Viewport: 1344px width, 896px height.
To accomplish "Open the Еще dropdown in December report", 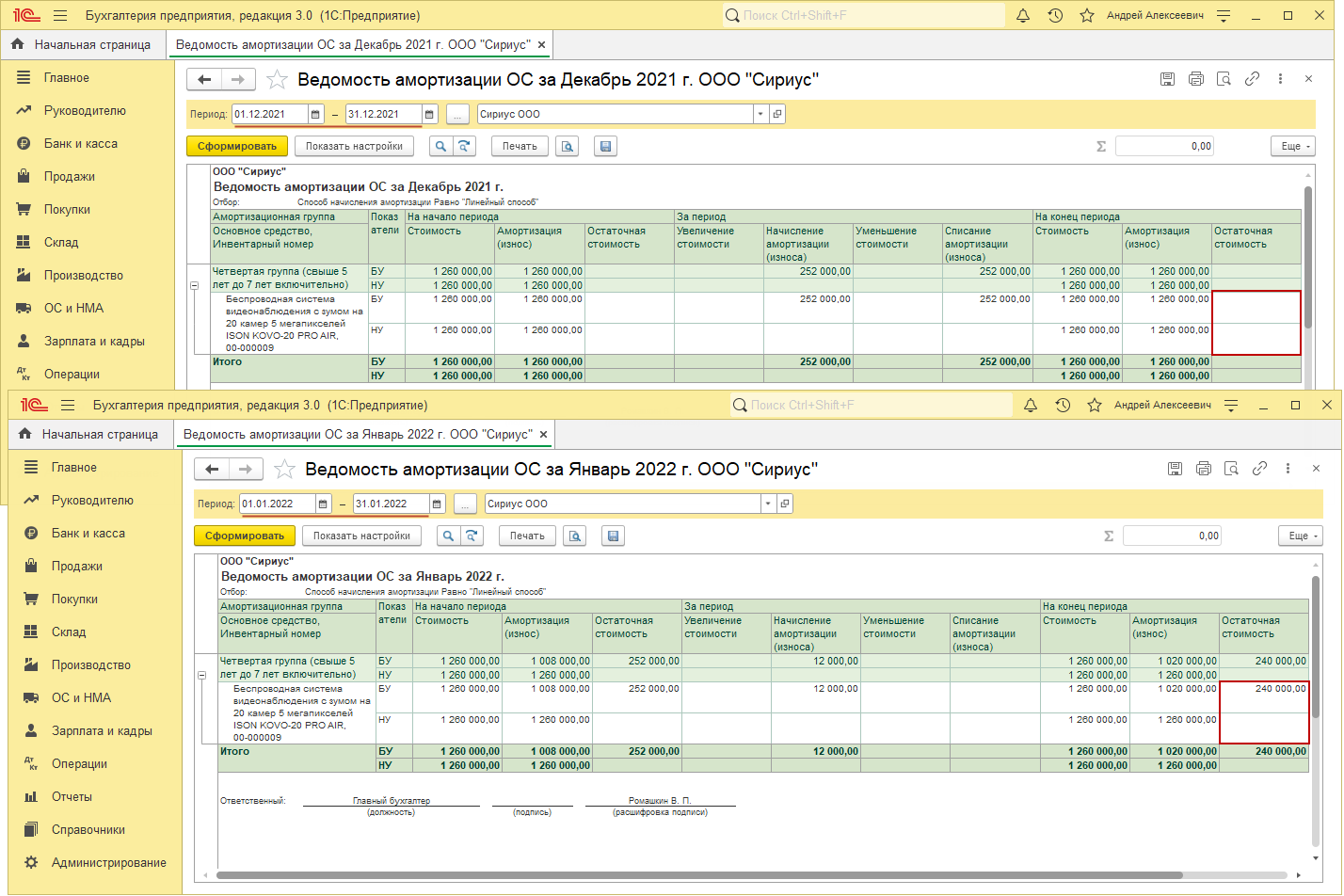I will click(x=1295, y=146).
